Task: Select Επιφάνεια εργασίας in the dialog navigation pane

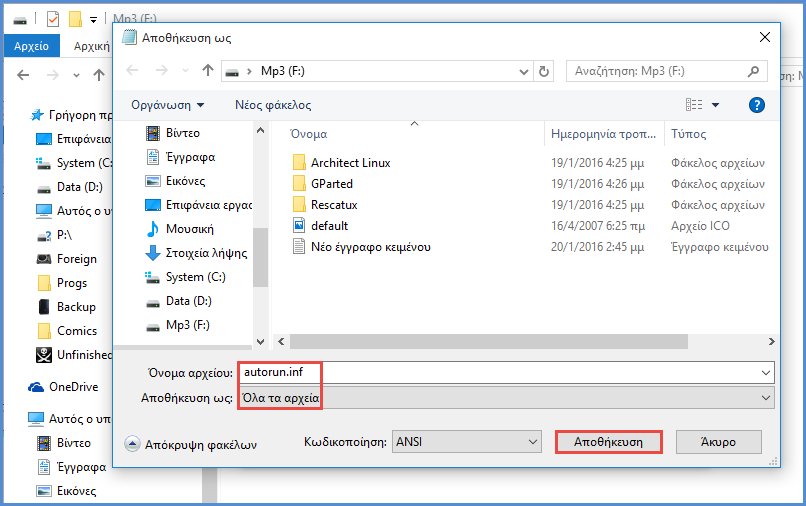Action: pos(199,205)
